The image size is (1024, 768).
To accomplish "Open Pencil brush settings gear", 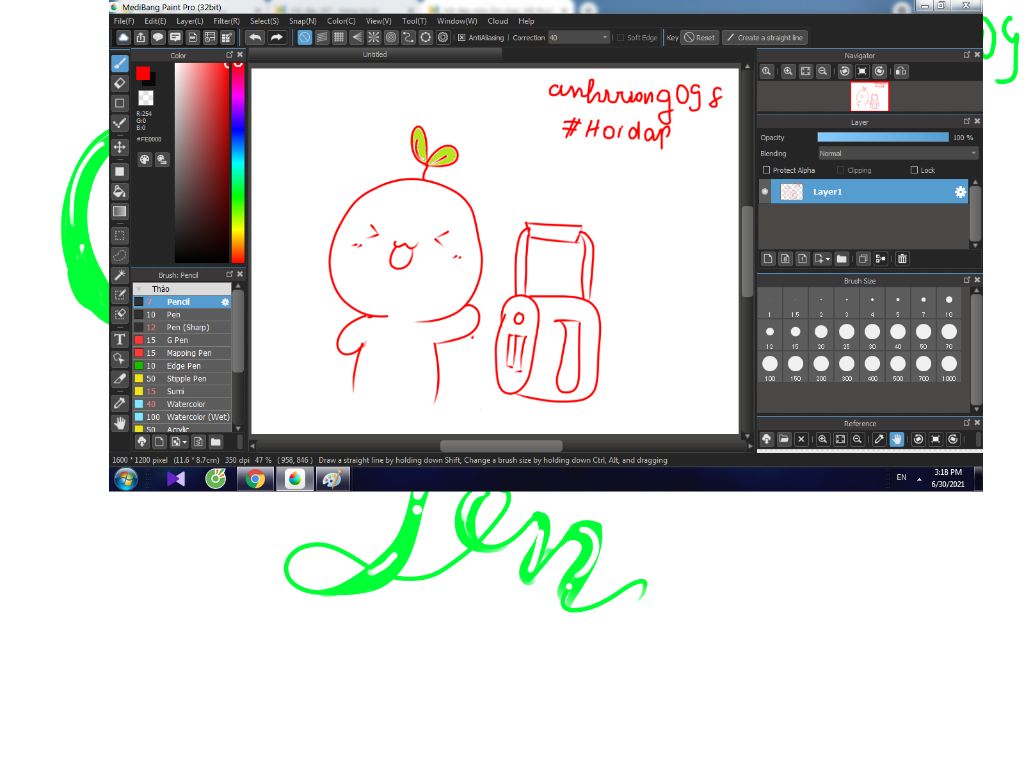I will click(x=225, y=302).
